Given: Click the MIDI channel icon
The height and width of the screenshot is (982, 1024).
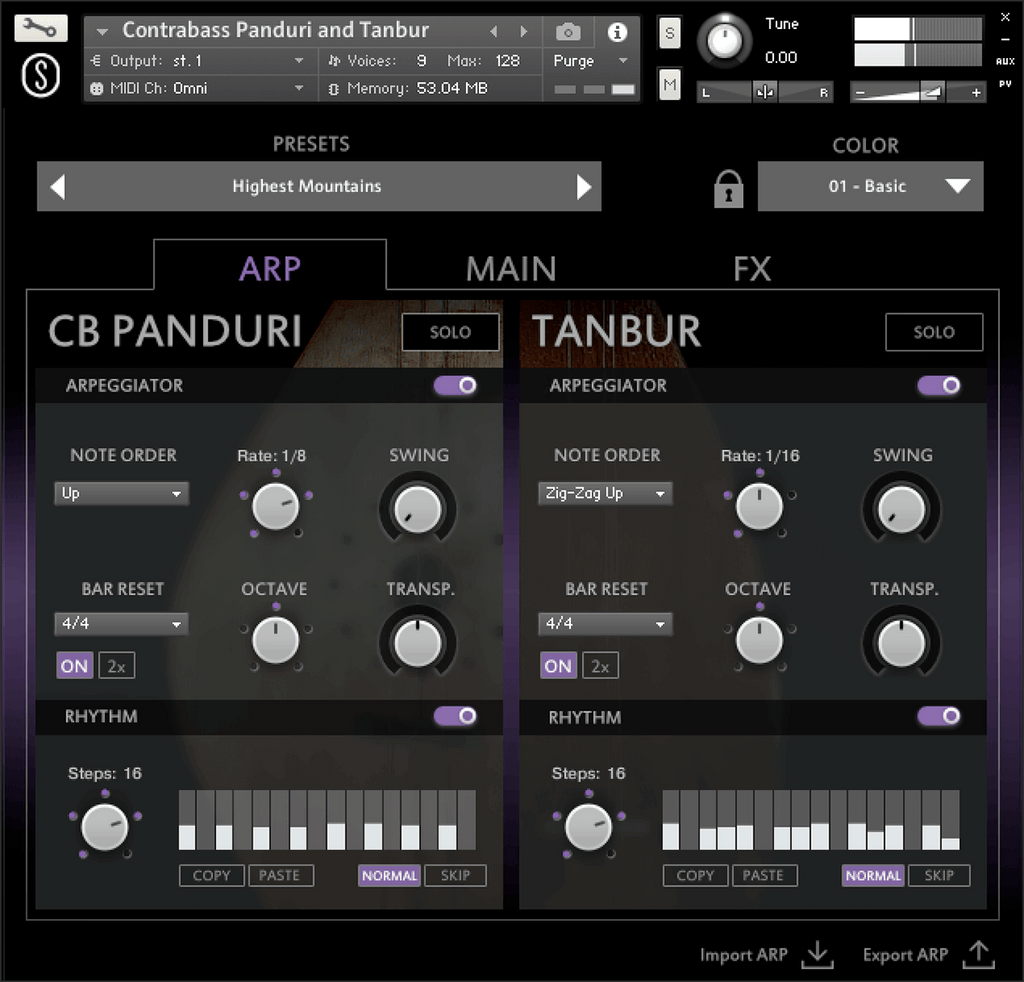Looking at the screenshot, I should point(96,88).
